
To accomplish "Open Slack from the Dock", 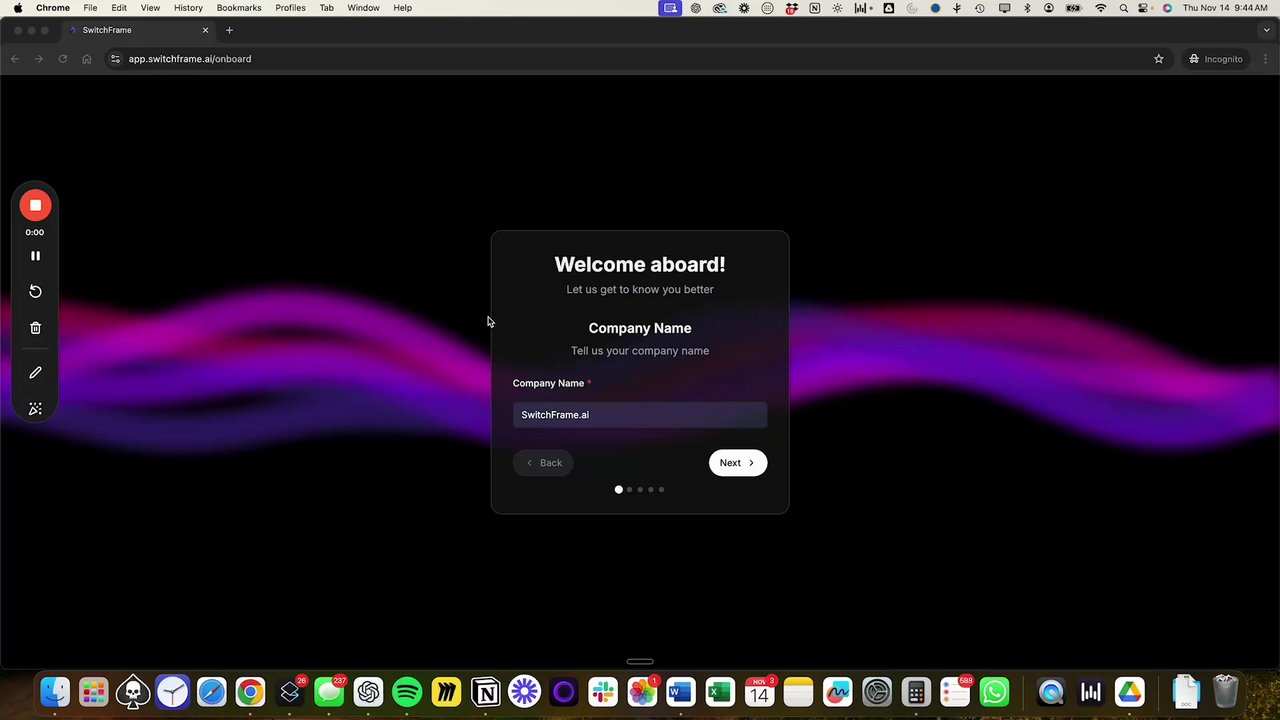I will (x=603, y=692).
